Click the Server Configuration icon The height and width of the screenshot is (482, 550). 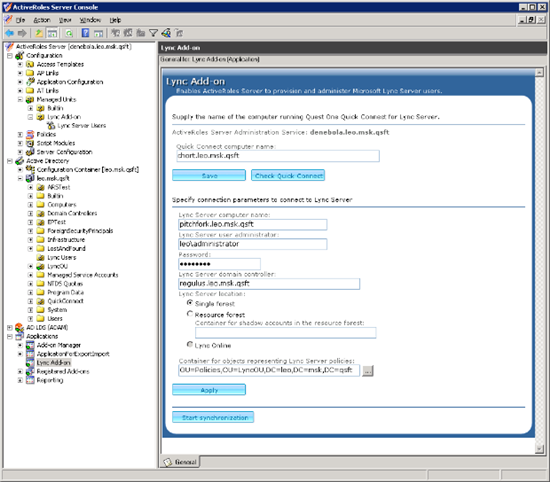pos(31,152)
